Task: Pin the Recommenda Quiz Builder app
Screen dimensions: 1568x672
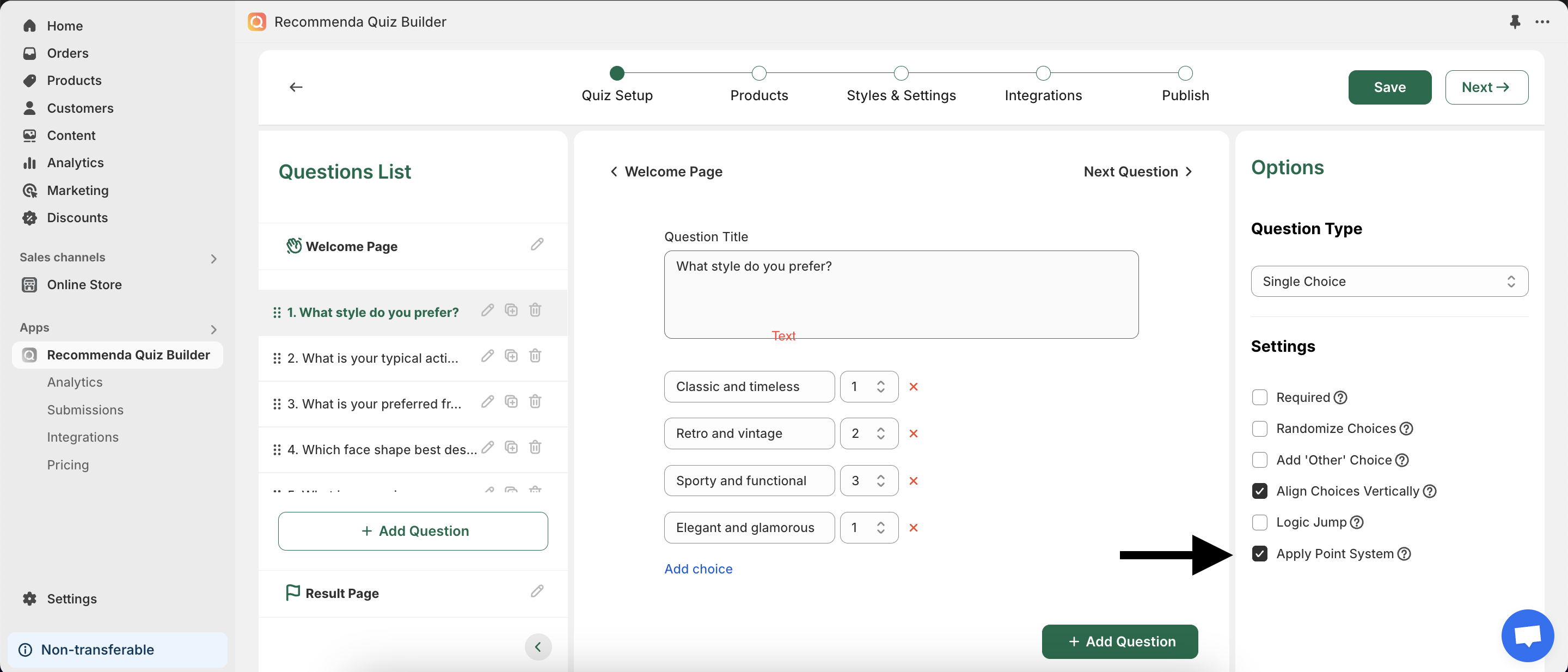Action: tap(1515, 22)
